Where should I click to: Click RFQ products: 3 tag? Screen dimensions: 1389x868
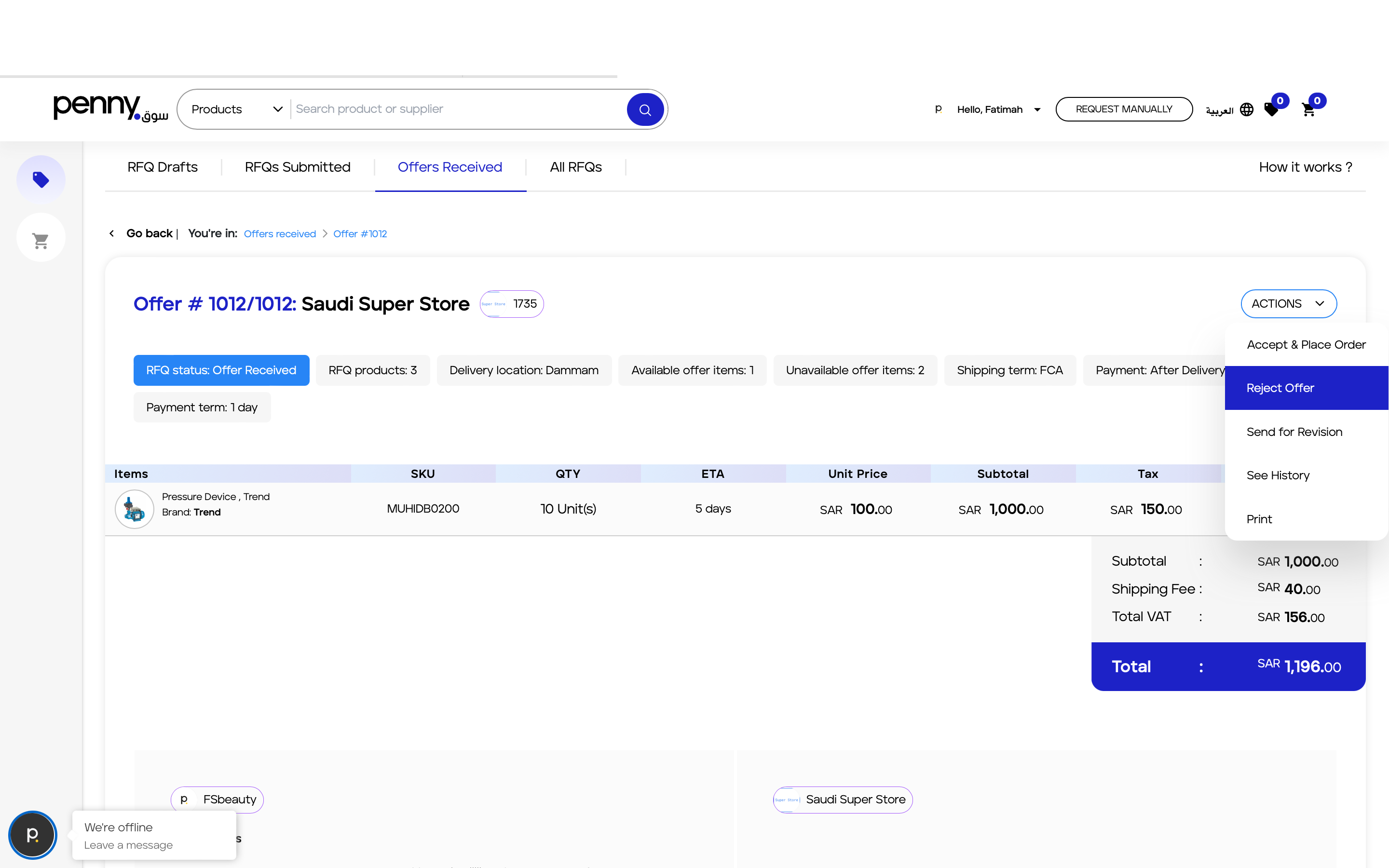click(372, 370)
